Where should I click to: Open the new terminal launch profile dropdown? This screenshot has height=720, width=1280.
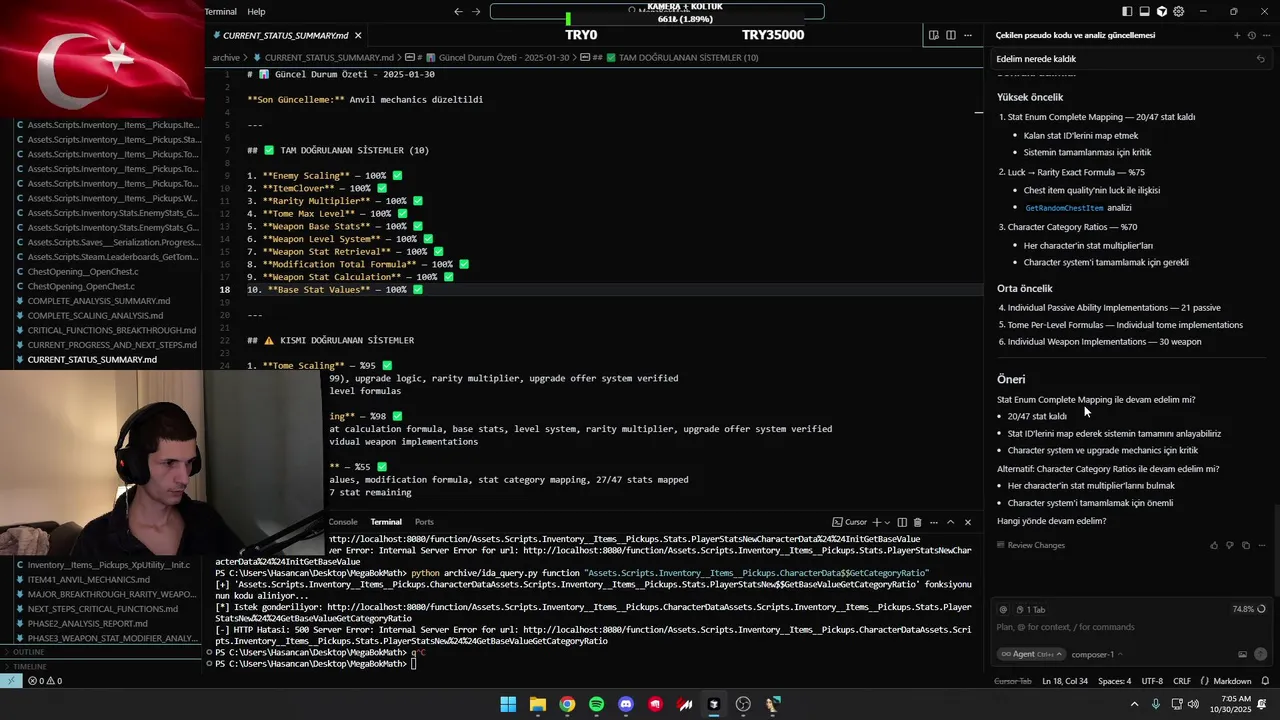tap(887, 522)
